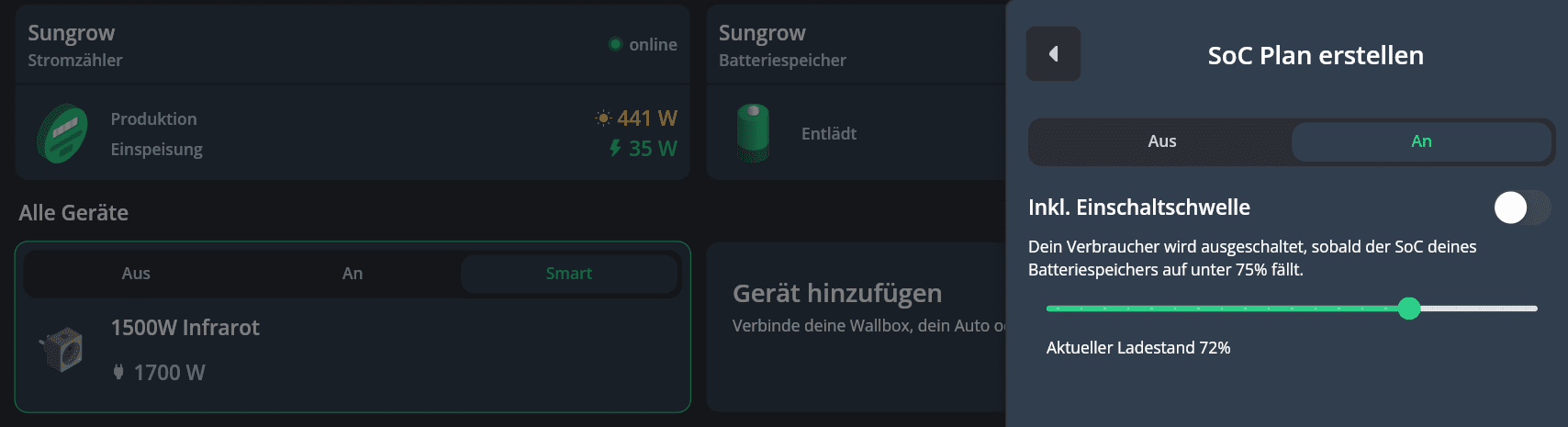
Task: Click the SoC threshold slider handle
Action: tap(1409, 309)
